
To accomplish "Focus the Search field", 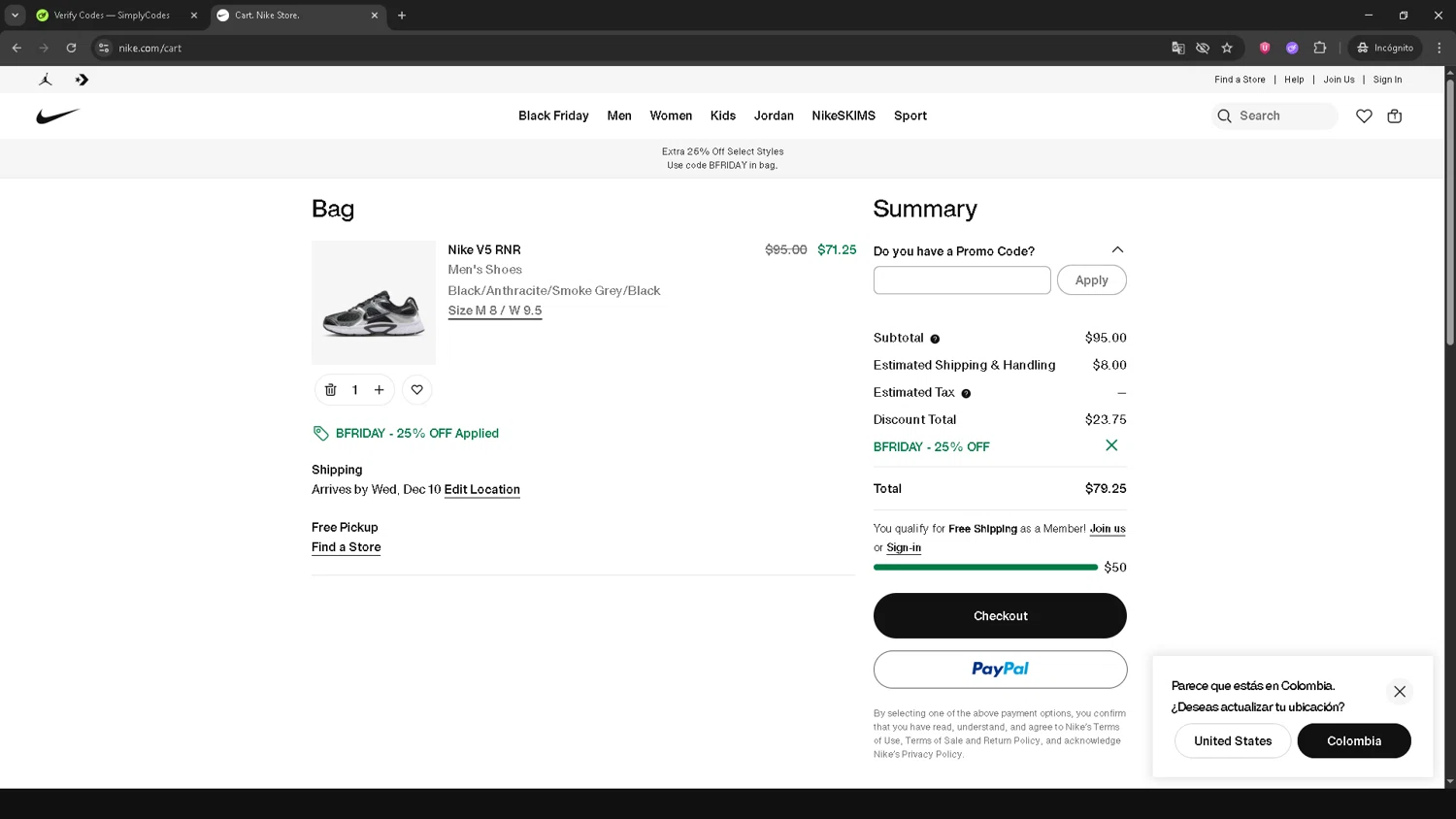I will point(1274,116).
